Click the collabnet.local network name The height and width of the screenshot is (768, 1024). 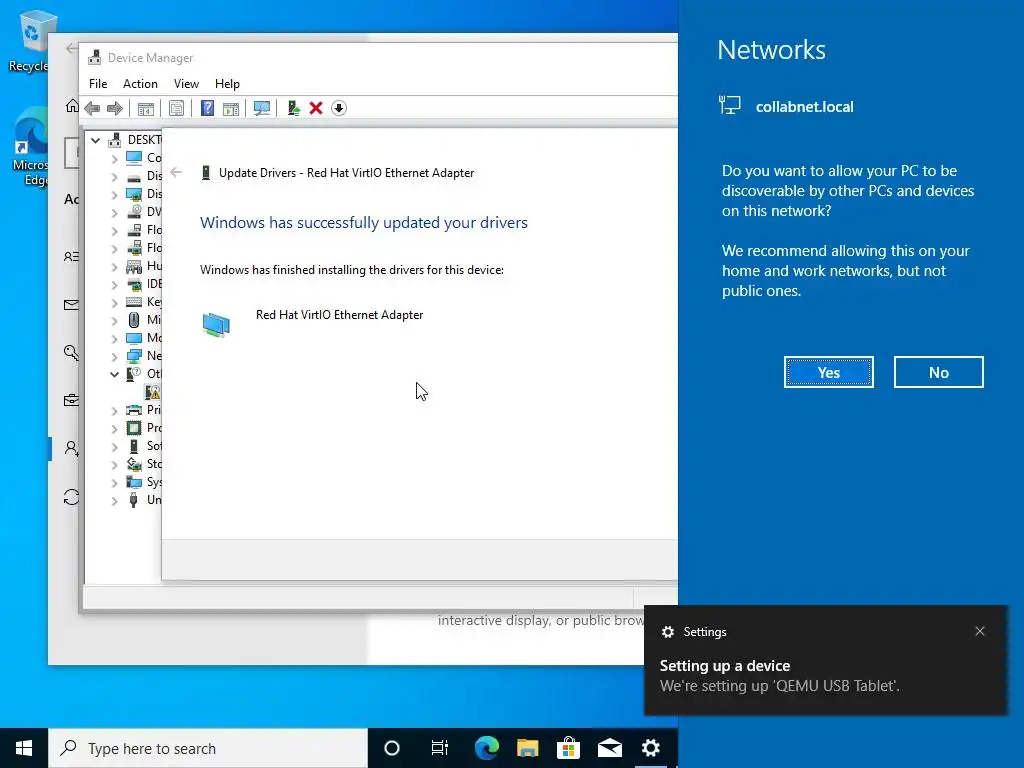coord(805,107)
